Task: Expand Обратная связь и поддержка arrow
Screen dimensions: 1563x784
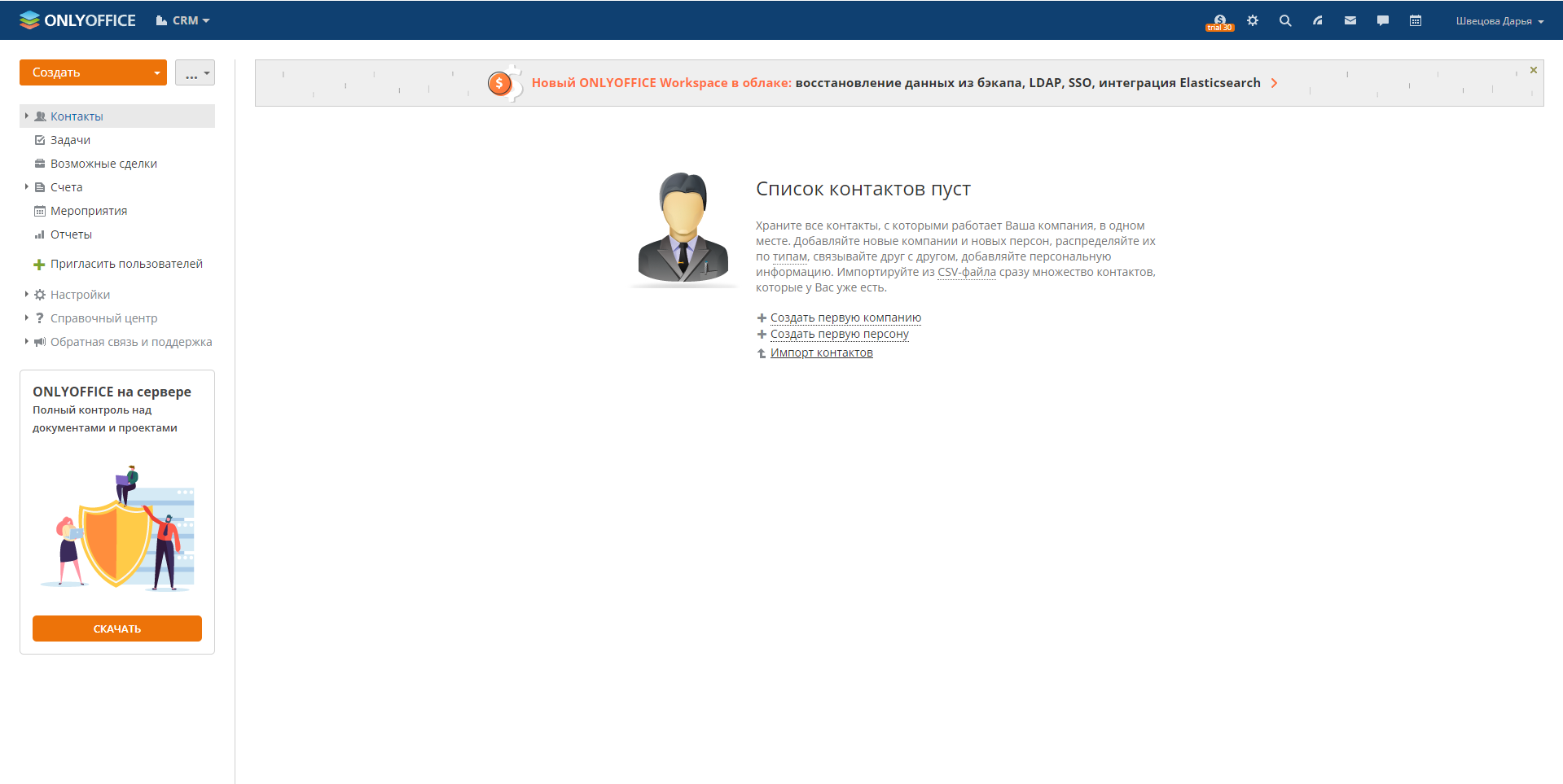Action: point(27,341)
